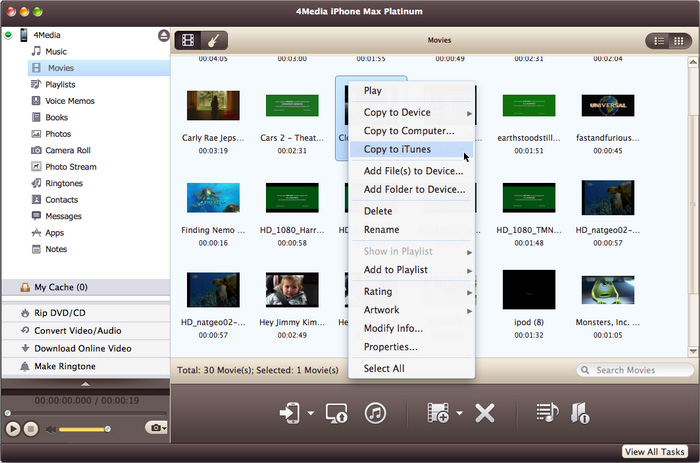
Task: Open the Copy to Device toolbar dropdown arrow
Action: coord(311,414)
